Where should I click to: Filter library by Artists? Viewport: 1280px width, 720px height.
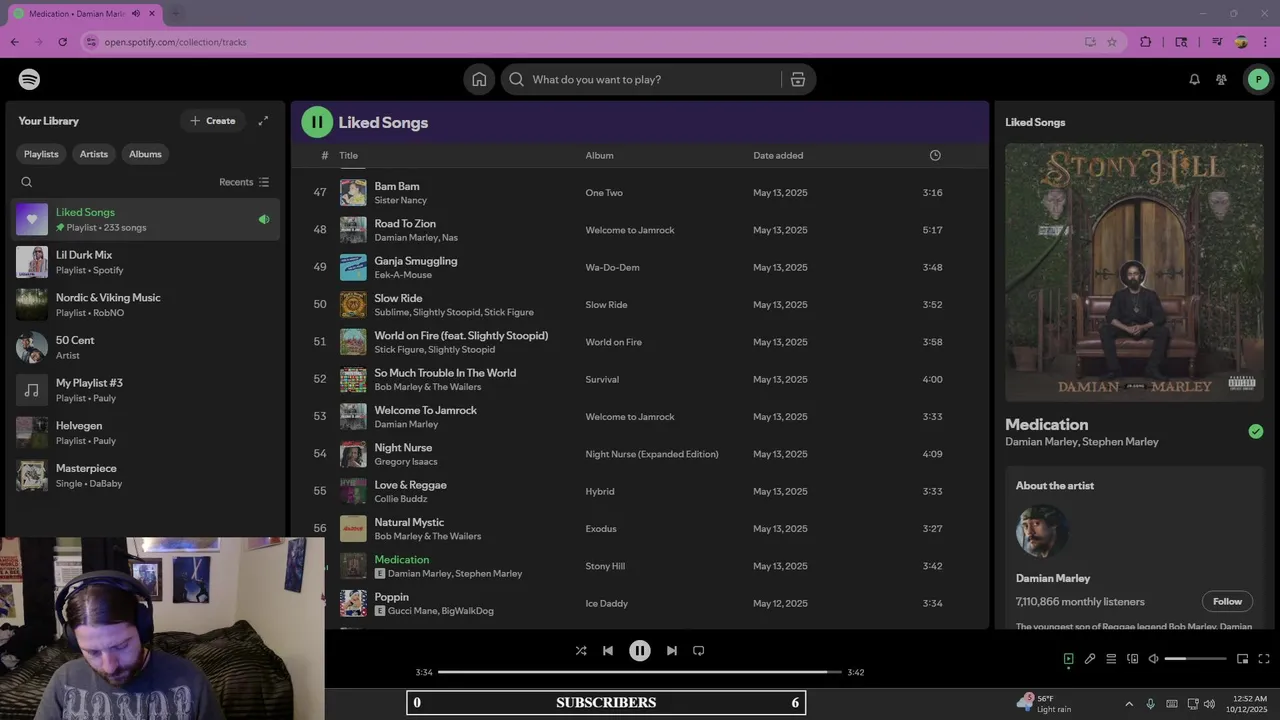pos(94,154)
